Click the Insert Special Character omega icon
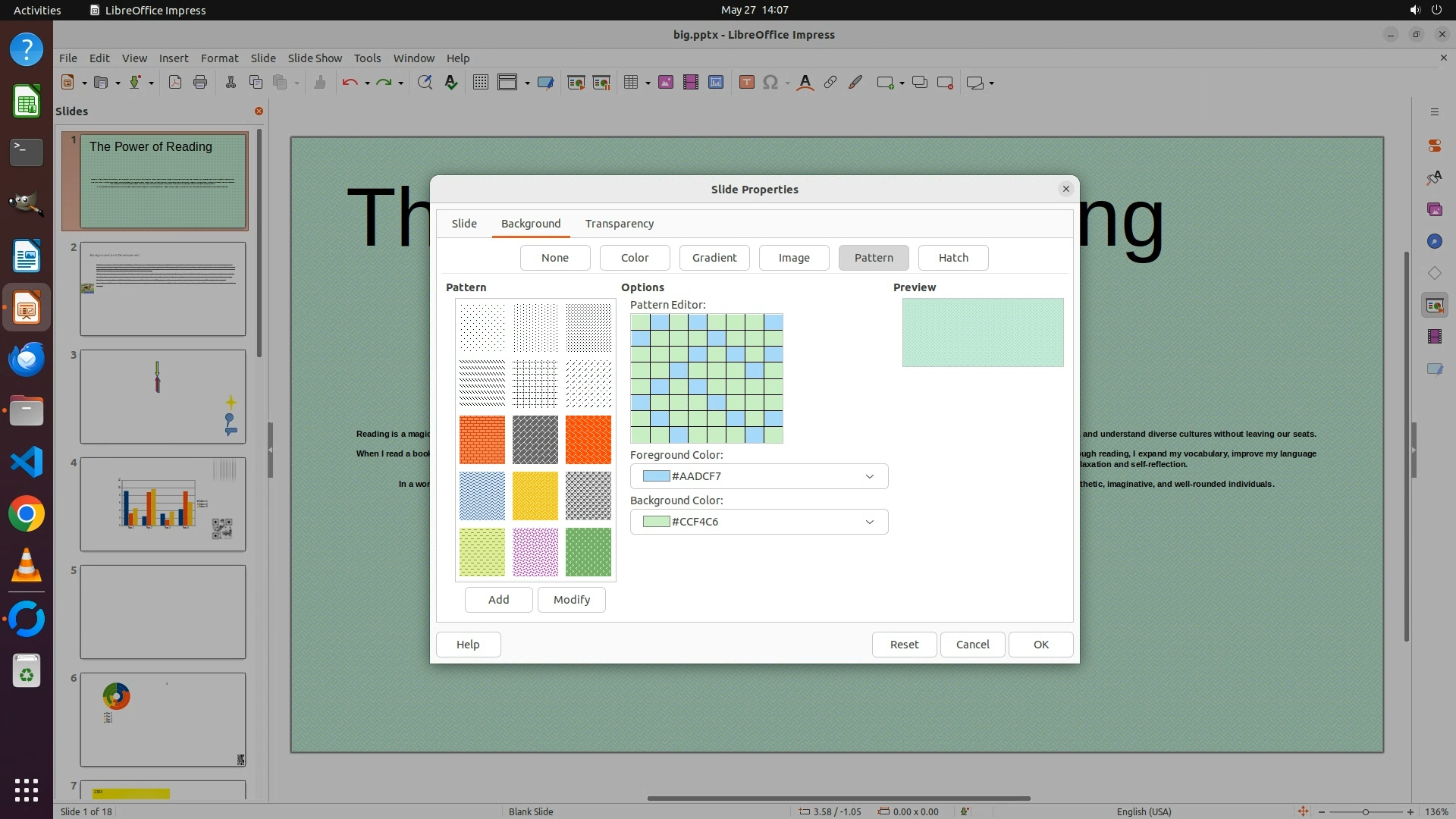Viewport: 1456px width, 819px height. point(770,82)
